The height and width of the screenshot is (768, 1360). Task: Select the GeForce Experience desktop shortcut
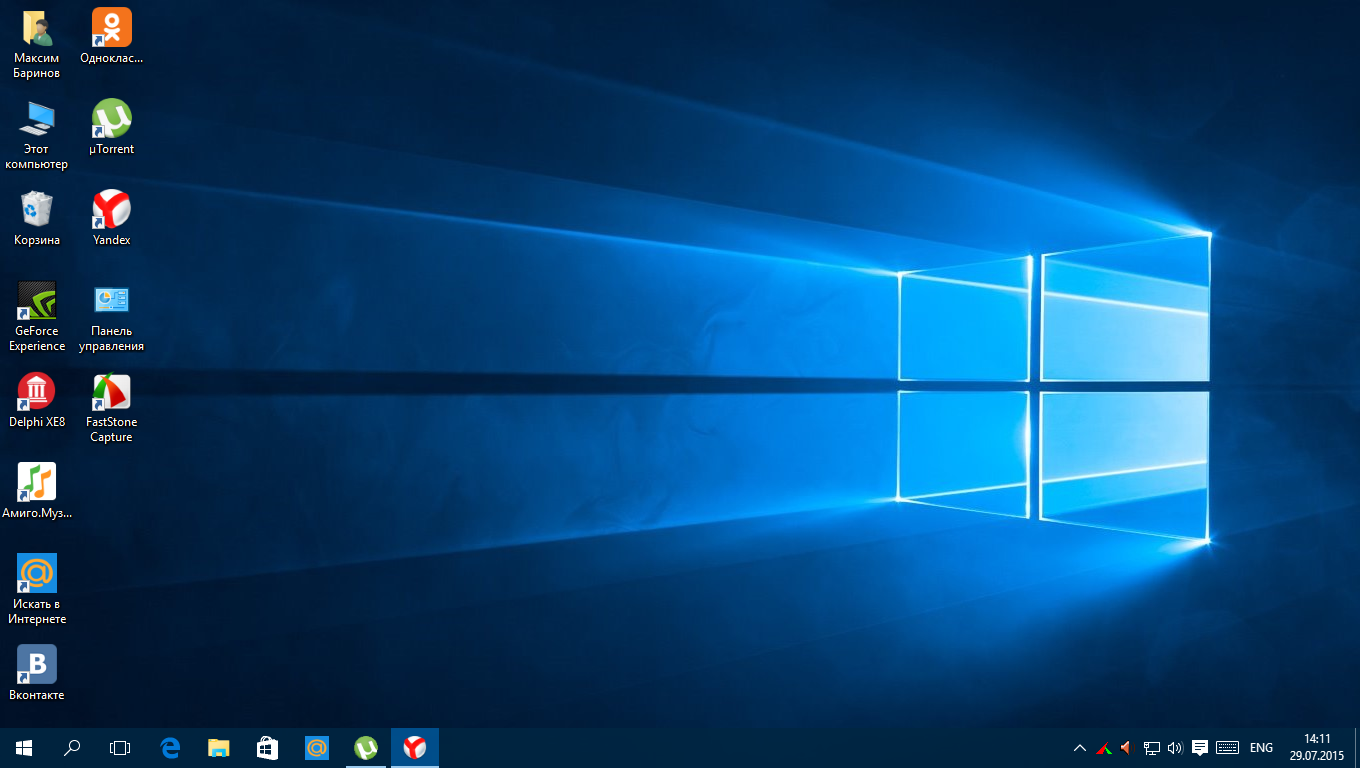pyautogui.click(x=37, y=317)
